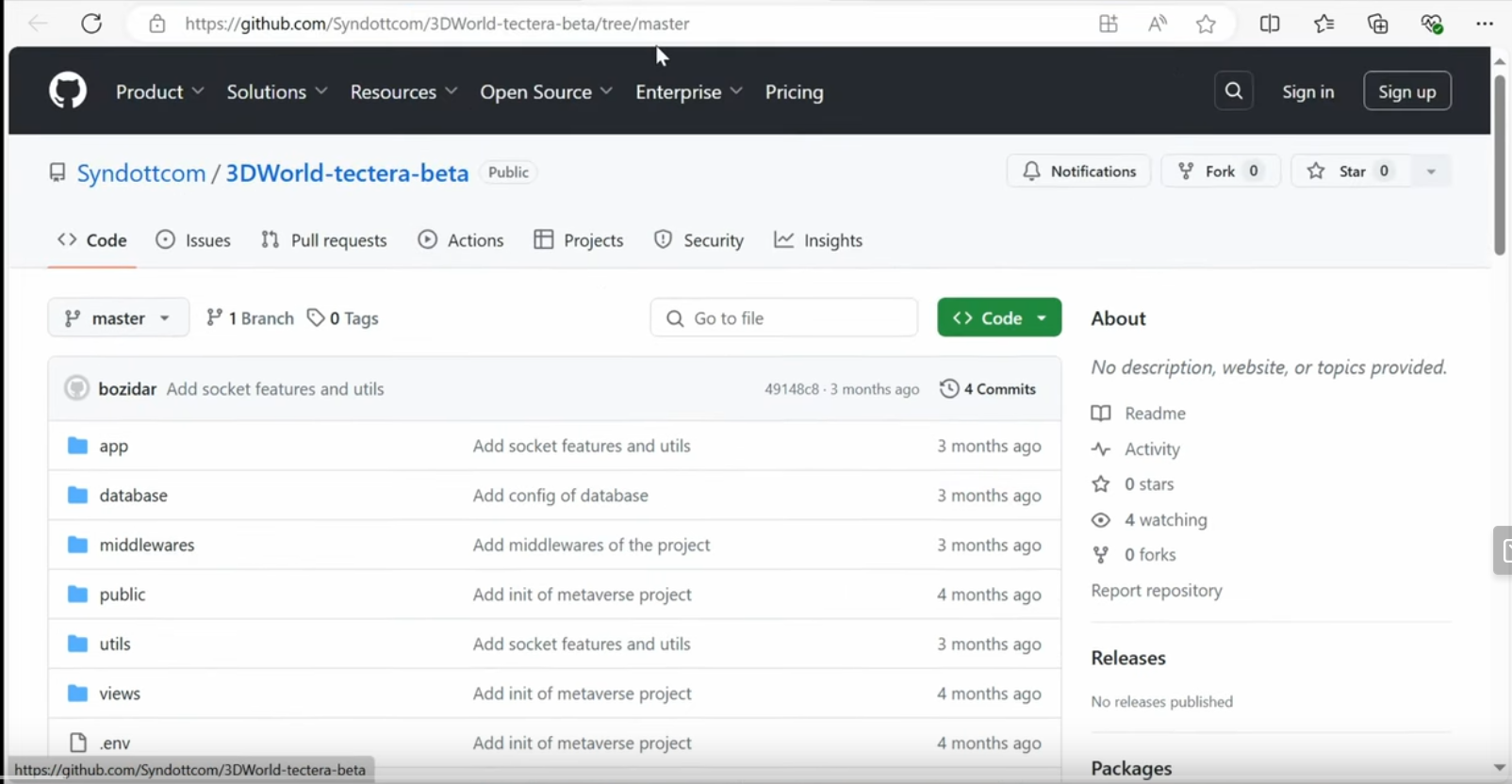Click the repository icon beside Syndottcom
This screenshot has width=1512, height=784.
coord(58,172)
